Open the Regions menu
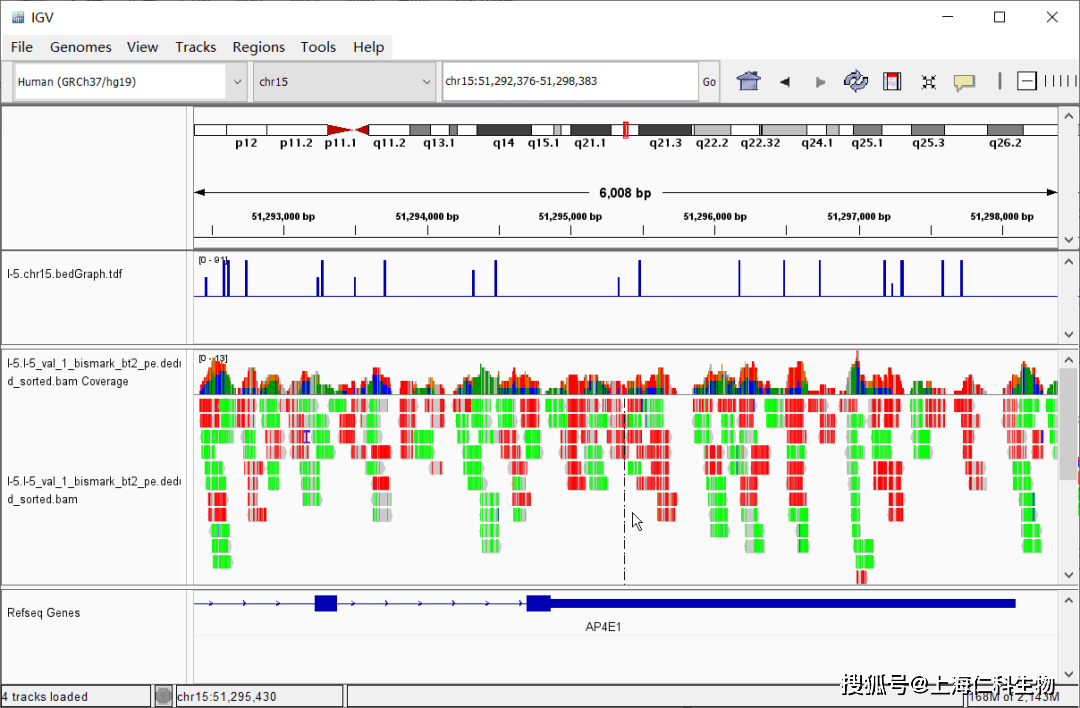Viewport: 1080px width, 708px height. (x=258, y=47)
